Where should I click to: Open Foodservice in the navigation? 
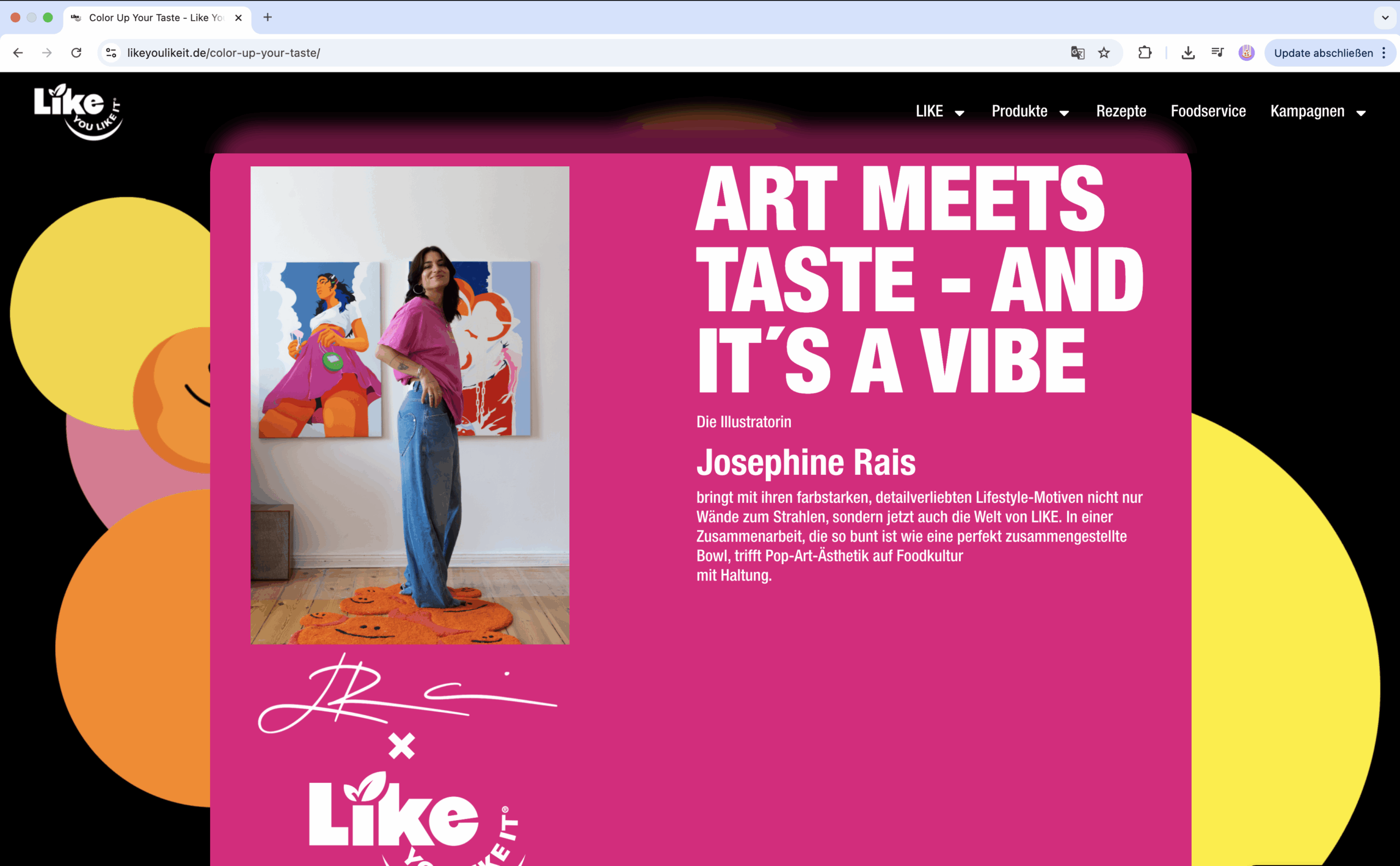tap(1208, 111)
